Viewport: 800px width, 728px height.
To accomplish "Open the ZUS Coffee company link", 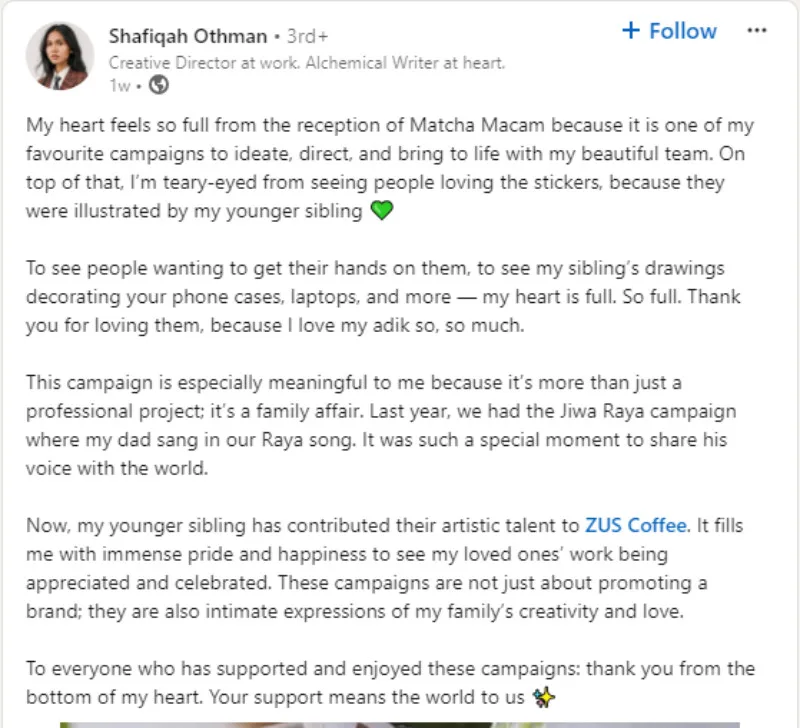I will pos(636,525).
